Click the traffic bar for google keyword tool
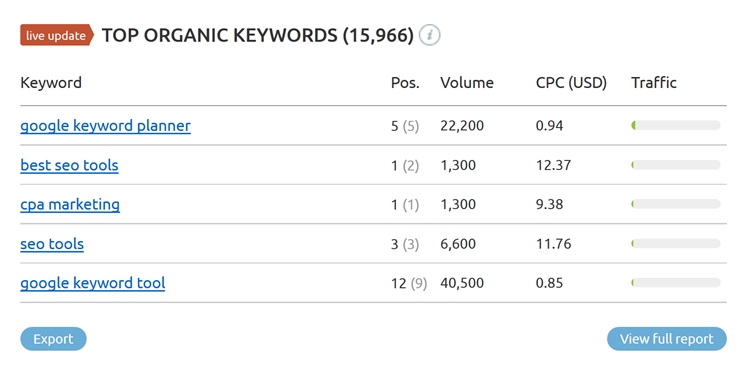Screen dimensions: 750x370 pyautogui.click(x=676, y=283)
